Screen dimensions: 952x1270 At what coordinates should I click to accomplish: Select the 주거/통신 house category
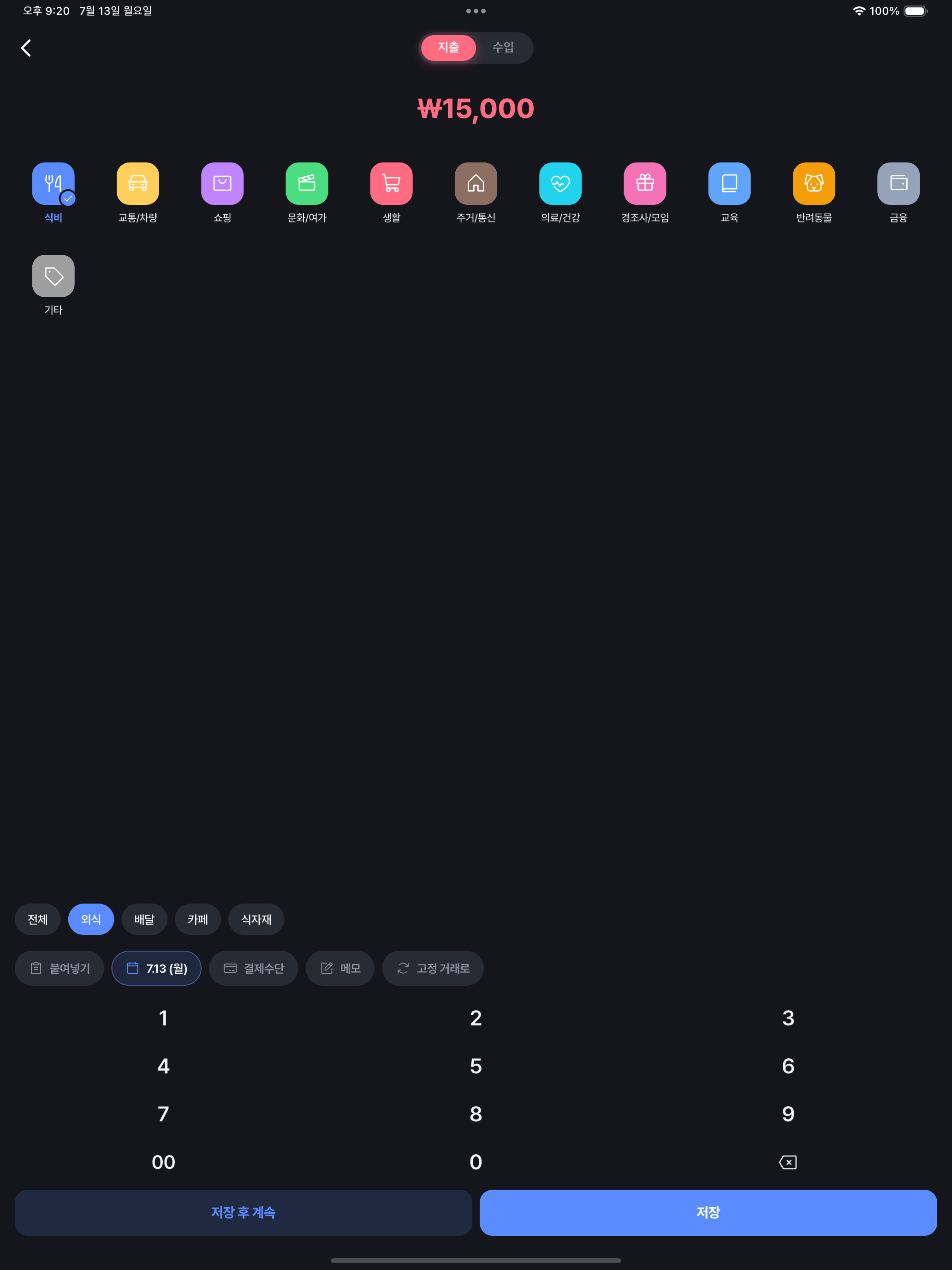pos(476,184)
